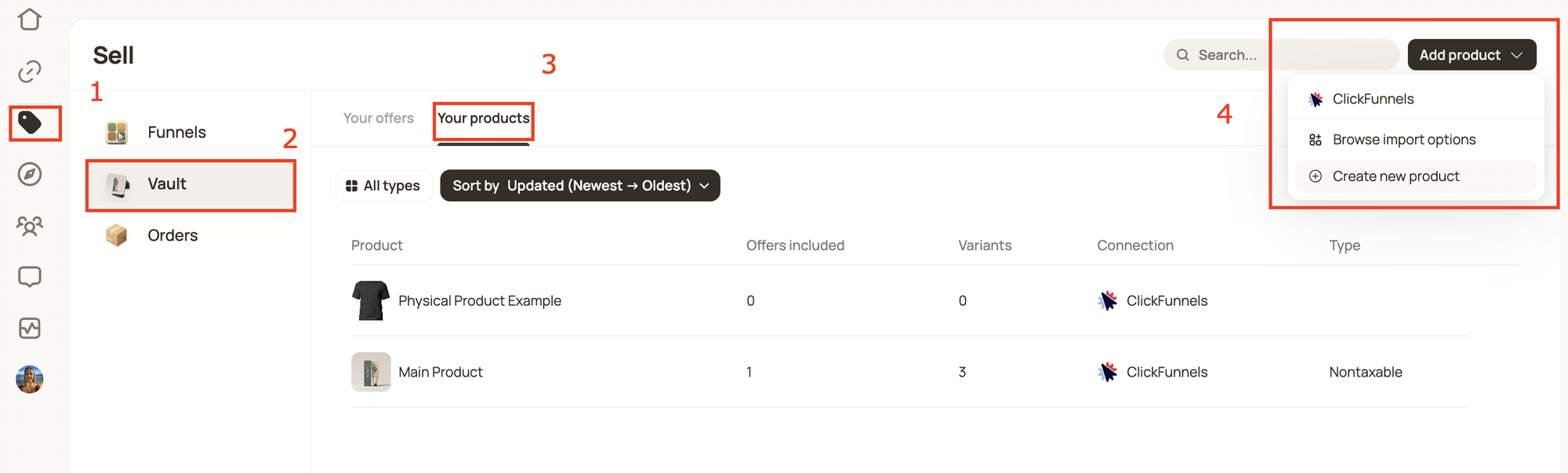Viewport: 1568px width, 473px height.
Task: Click the Funnels menu icon
Action: (x=117, y=133)
